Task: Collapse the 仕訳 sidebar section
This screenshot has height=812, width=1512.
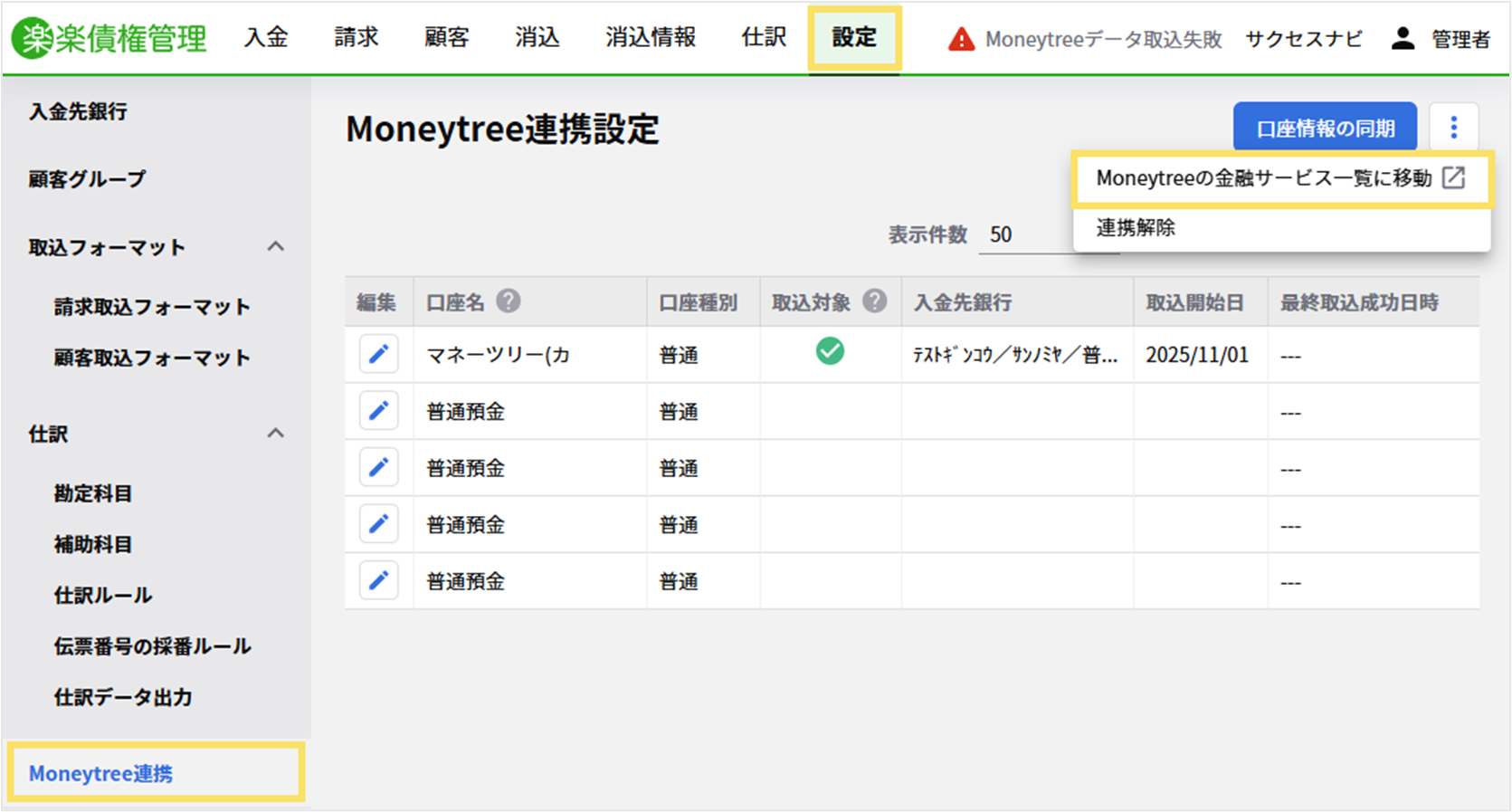Action: [x=276, y=434]
